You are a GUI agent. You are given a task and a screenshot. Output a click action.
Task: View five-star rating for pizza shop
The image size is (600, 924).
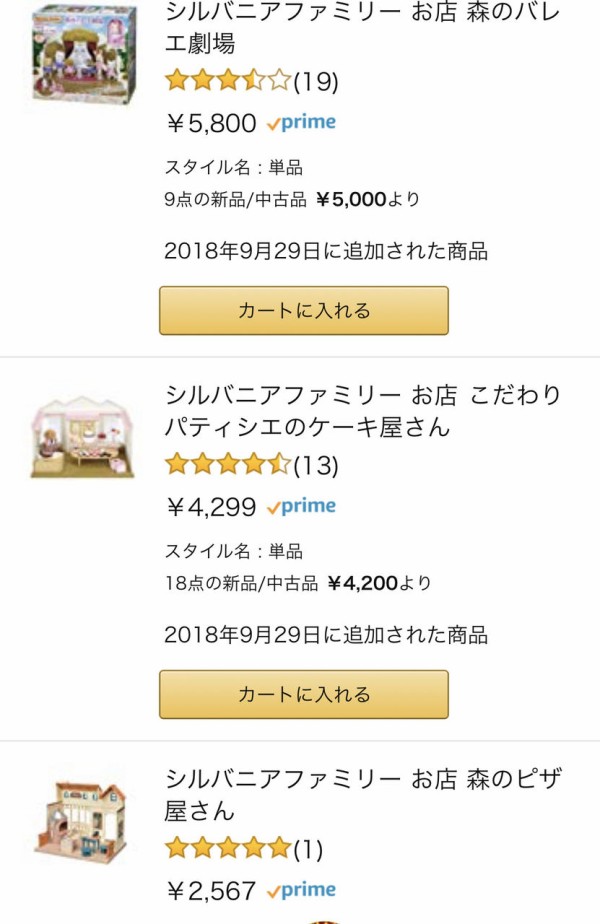[228, 848]
